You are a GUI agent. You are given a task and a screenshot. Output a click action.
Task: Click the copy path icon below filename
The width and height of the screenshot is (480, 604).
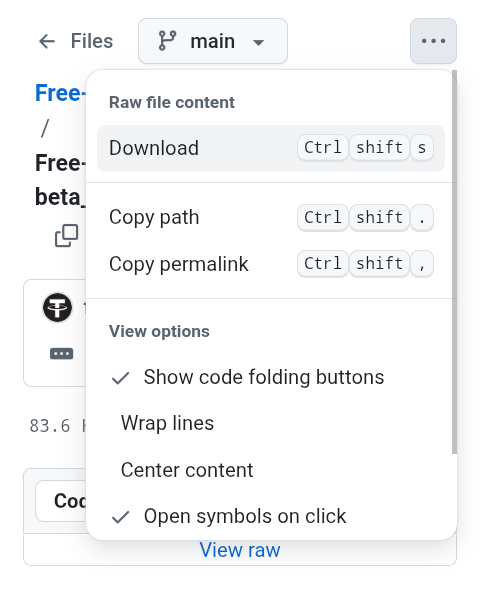(67, 235)
